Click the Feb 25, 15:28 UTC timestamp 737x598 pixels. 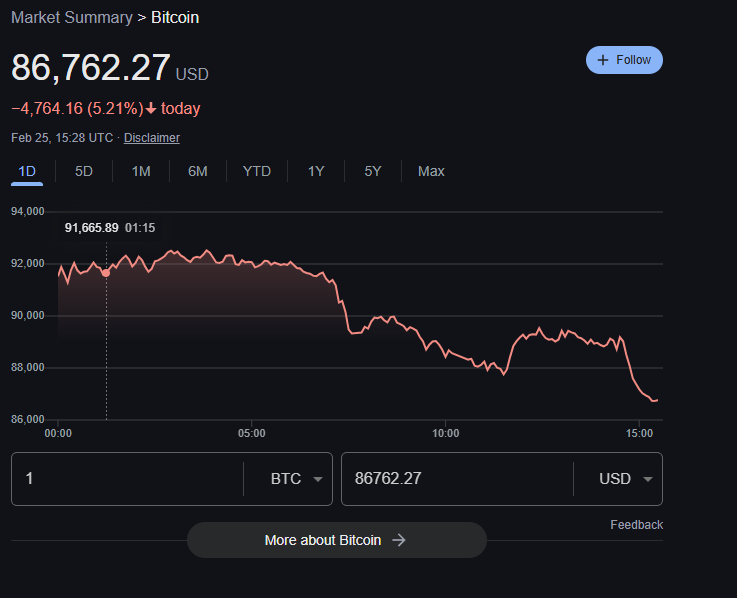(62, 138)
